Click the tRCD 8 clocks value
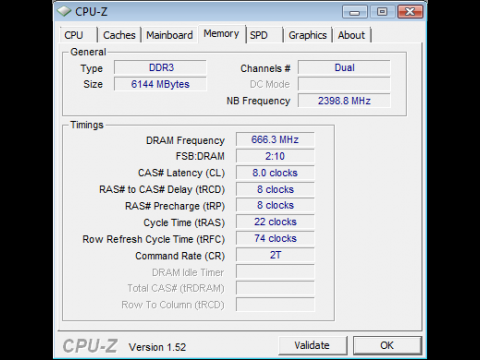 pos(275,189)
